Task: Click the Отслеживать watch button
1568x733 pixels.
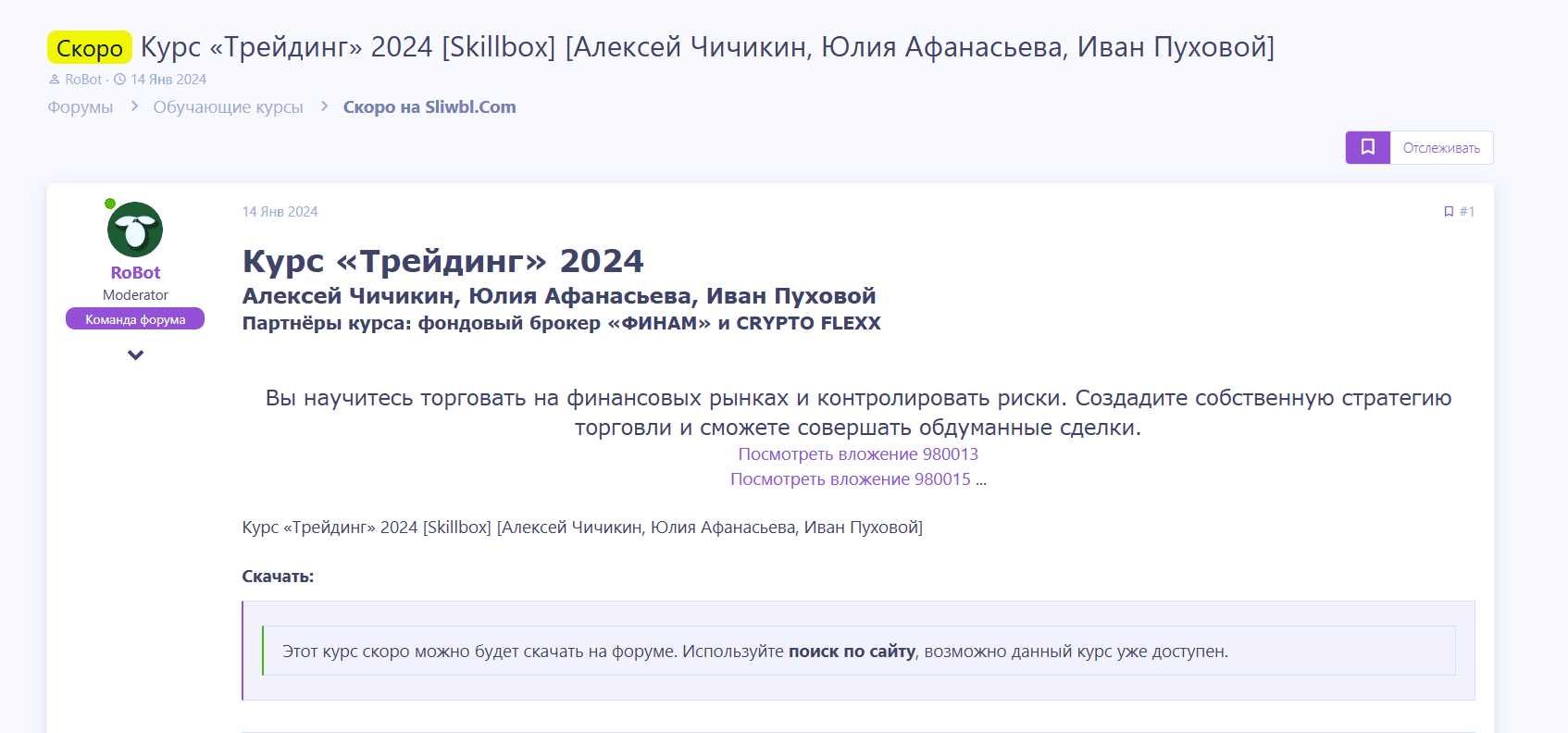Action: [1441, 148]
